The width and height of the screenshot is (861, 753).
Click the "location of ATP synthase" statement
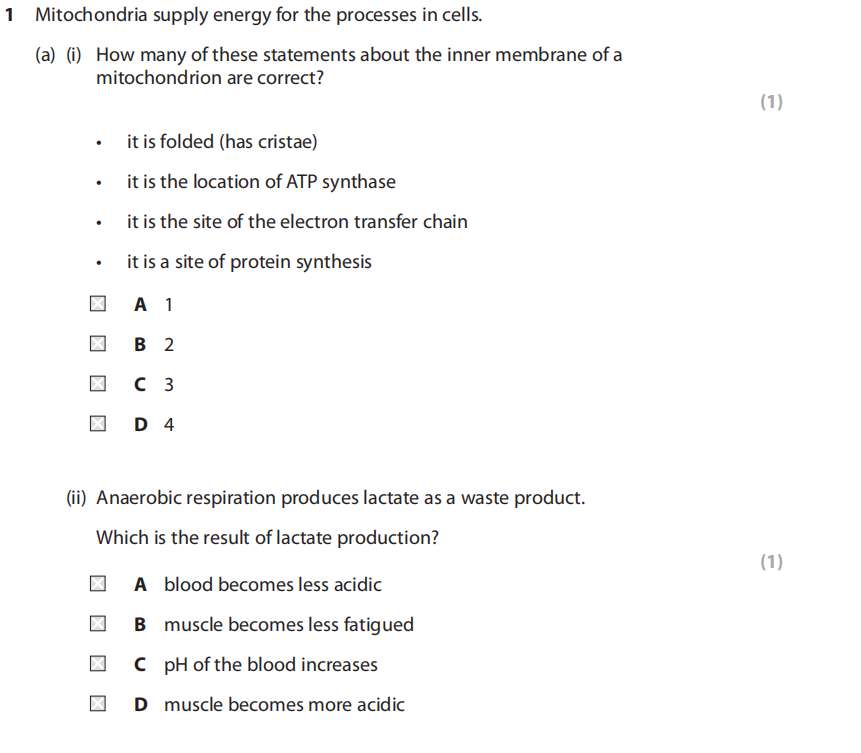(261, 182)
